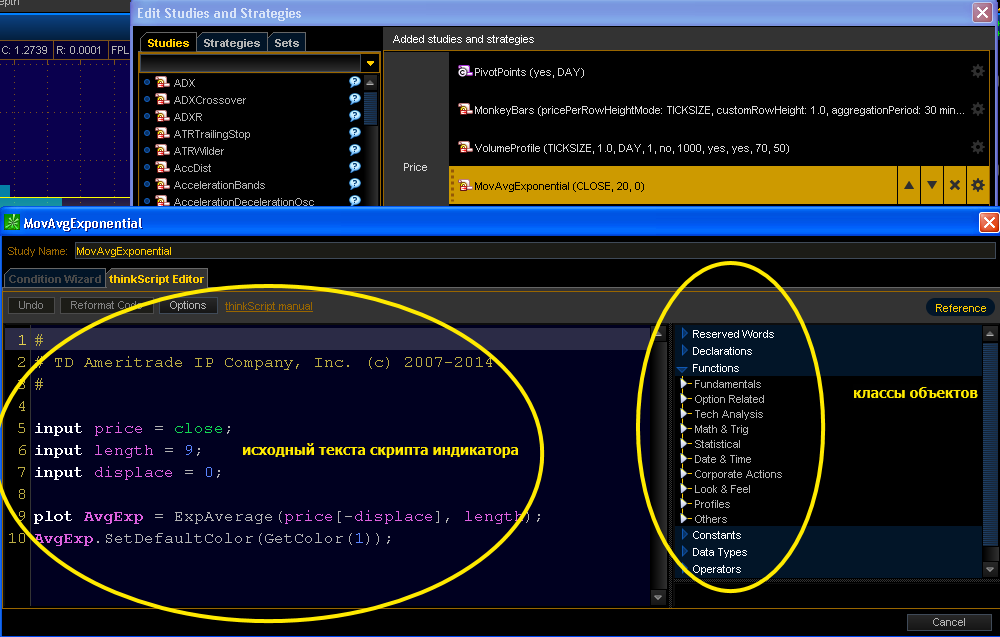Move MovAvgExponential study down
Screen dimensions: 1000x637
(x=932, y=186)
